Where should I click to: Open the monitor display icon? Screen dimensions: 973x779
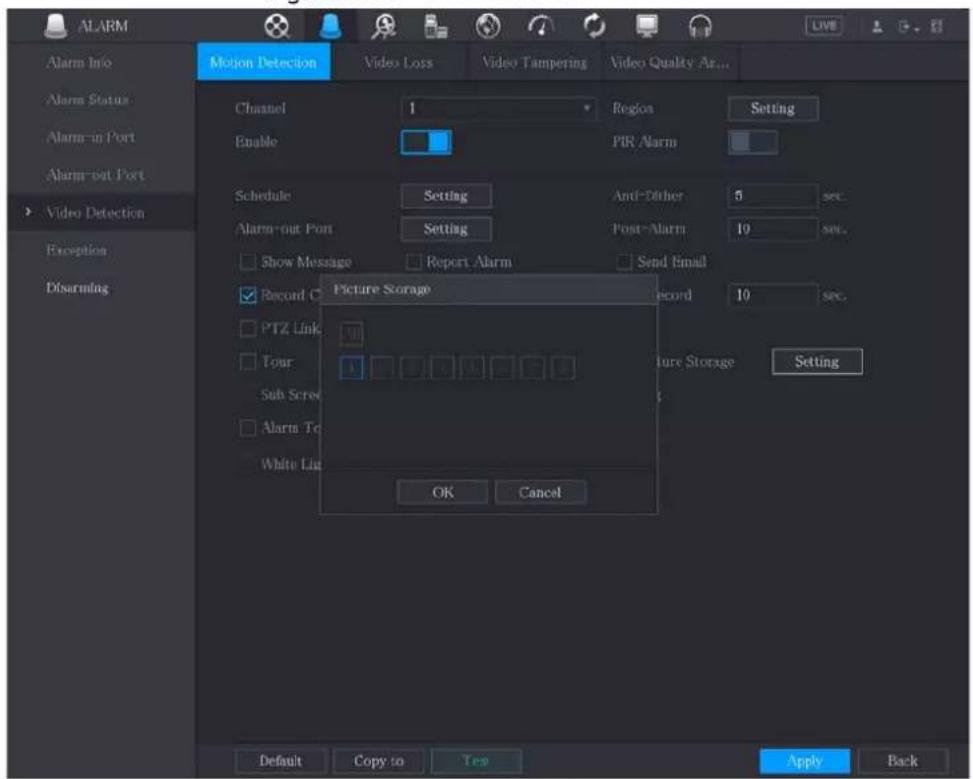[647, 27]
